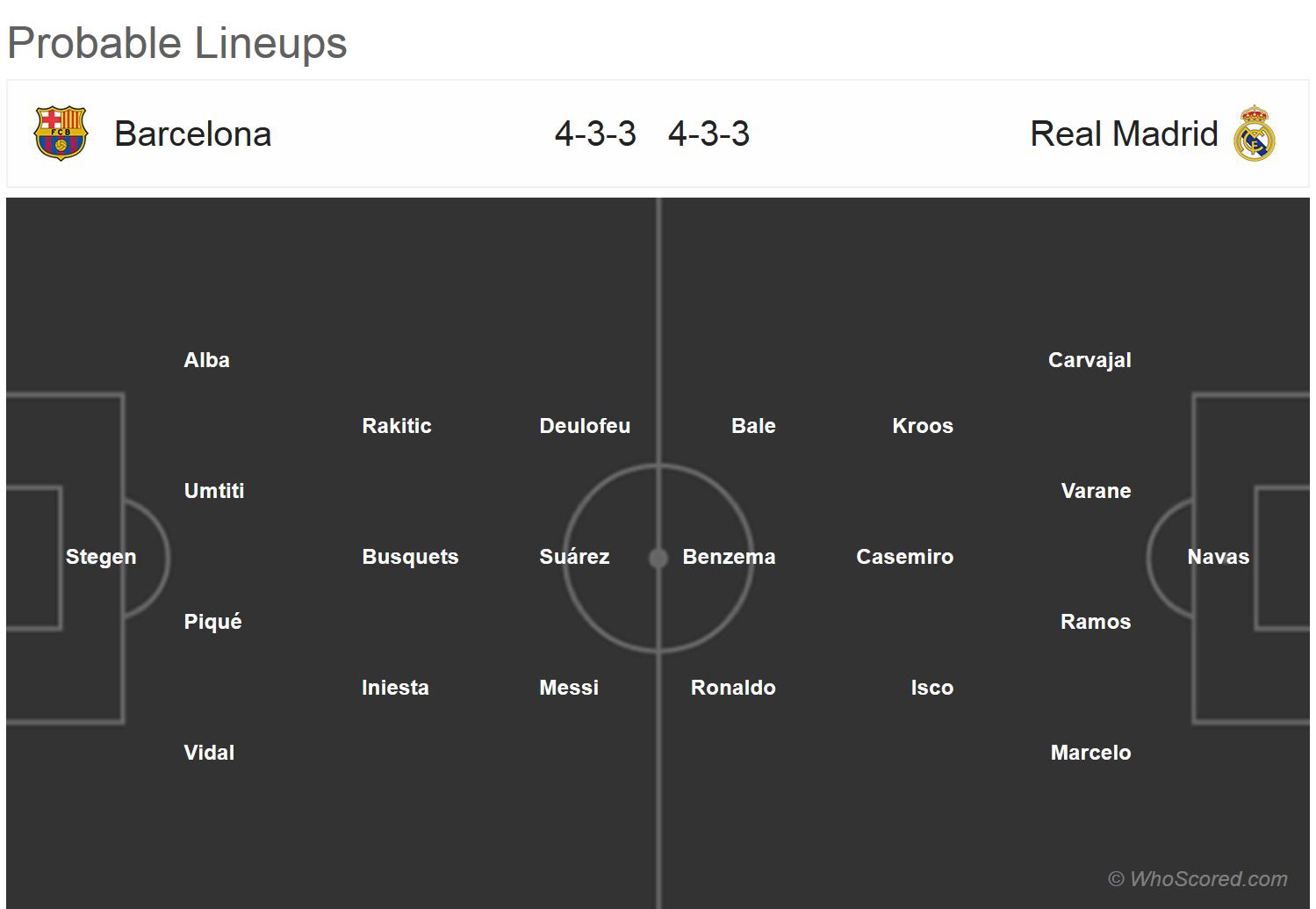This screenshot has width=1316, height=909.
Task: Open the Barcelona team name link
Action: 192,133
